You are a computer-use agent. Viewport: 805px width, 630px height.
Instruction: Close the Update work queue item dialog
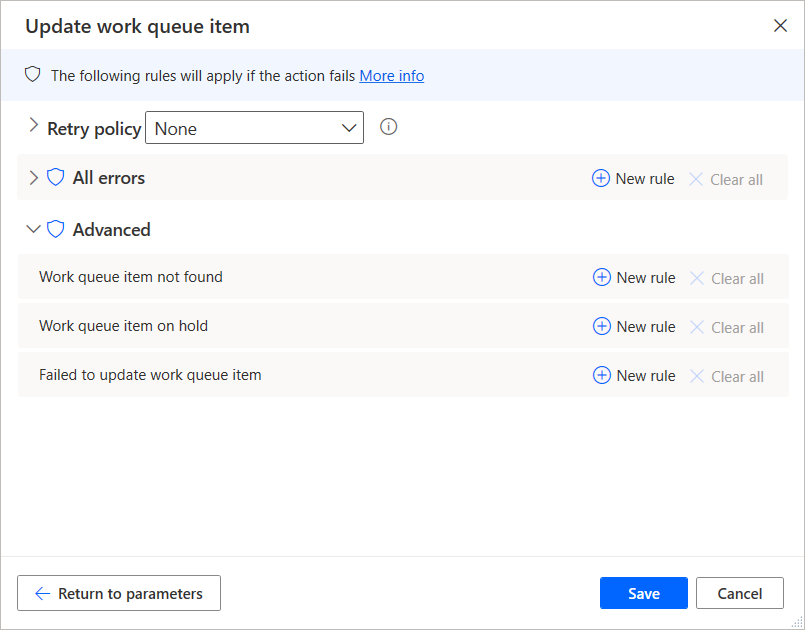click(780, 26)
